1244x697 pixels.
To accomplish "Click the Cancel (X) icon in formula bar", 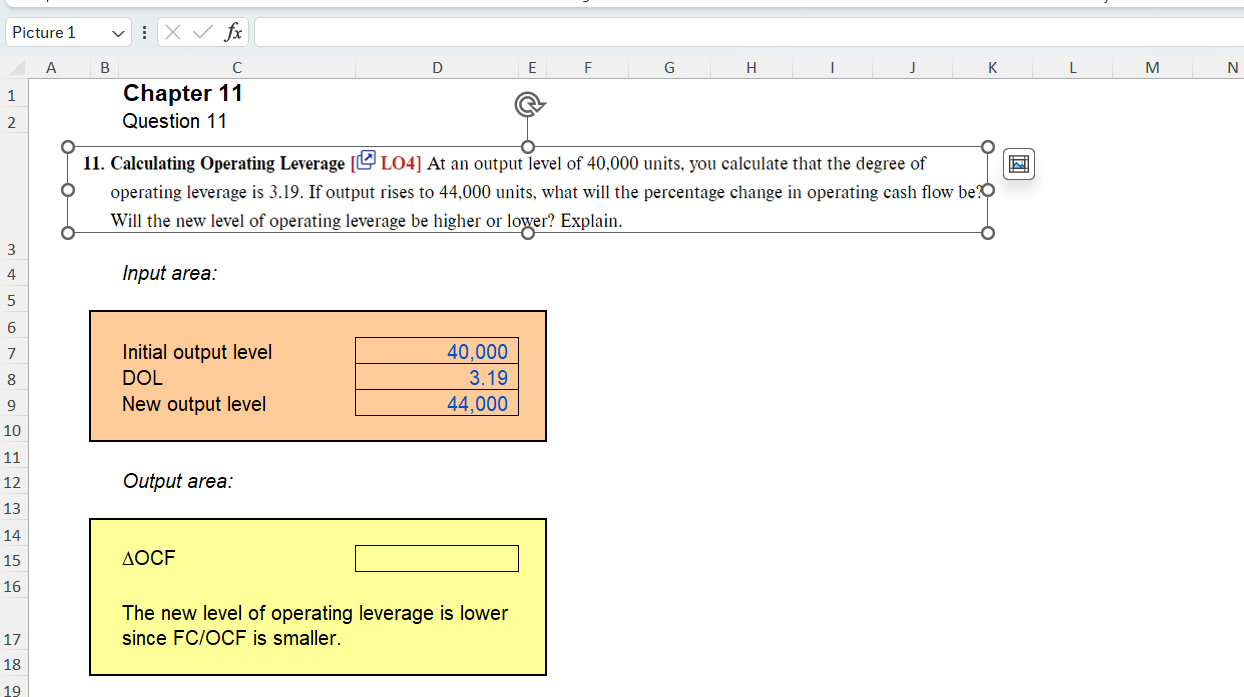I will (170, 31).
